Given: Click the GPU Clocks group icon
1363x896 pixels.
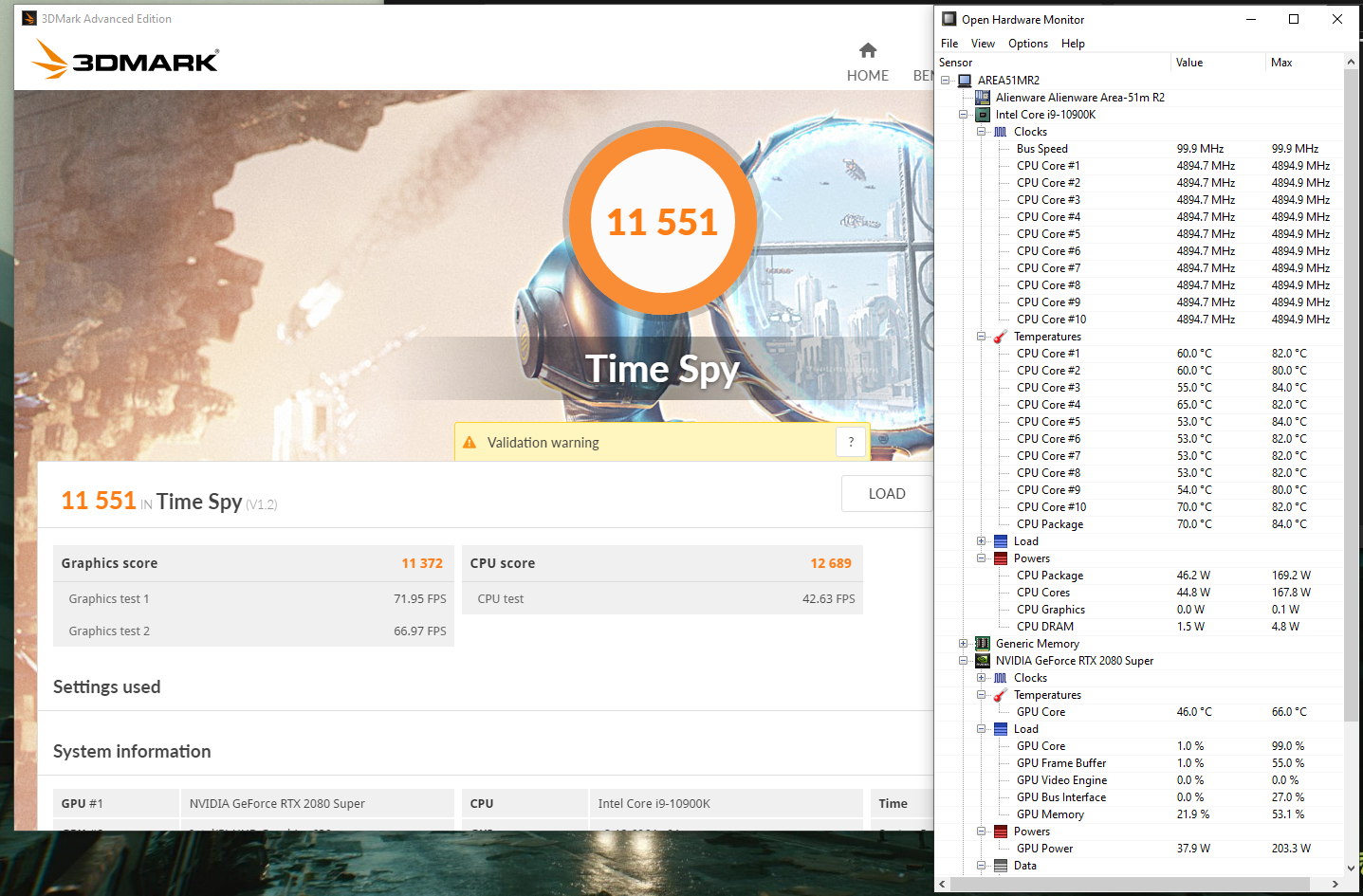Looking at the screenshot, I should (x=1001, y=678).
